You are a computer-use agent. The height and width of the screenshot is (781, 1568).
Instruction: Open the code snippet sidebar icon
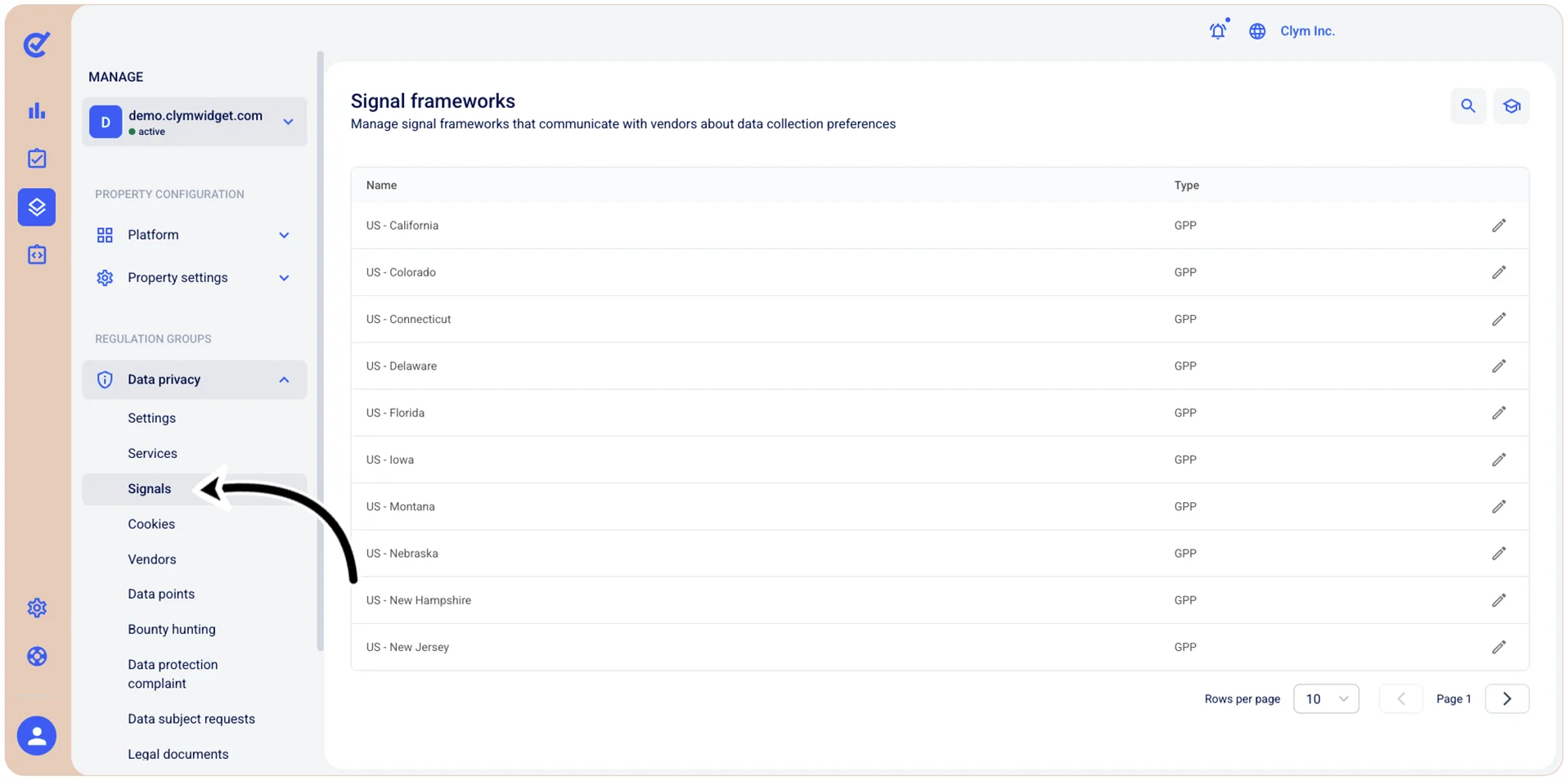click(37, 255)
